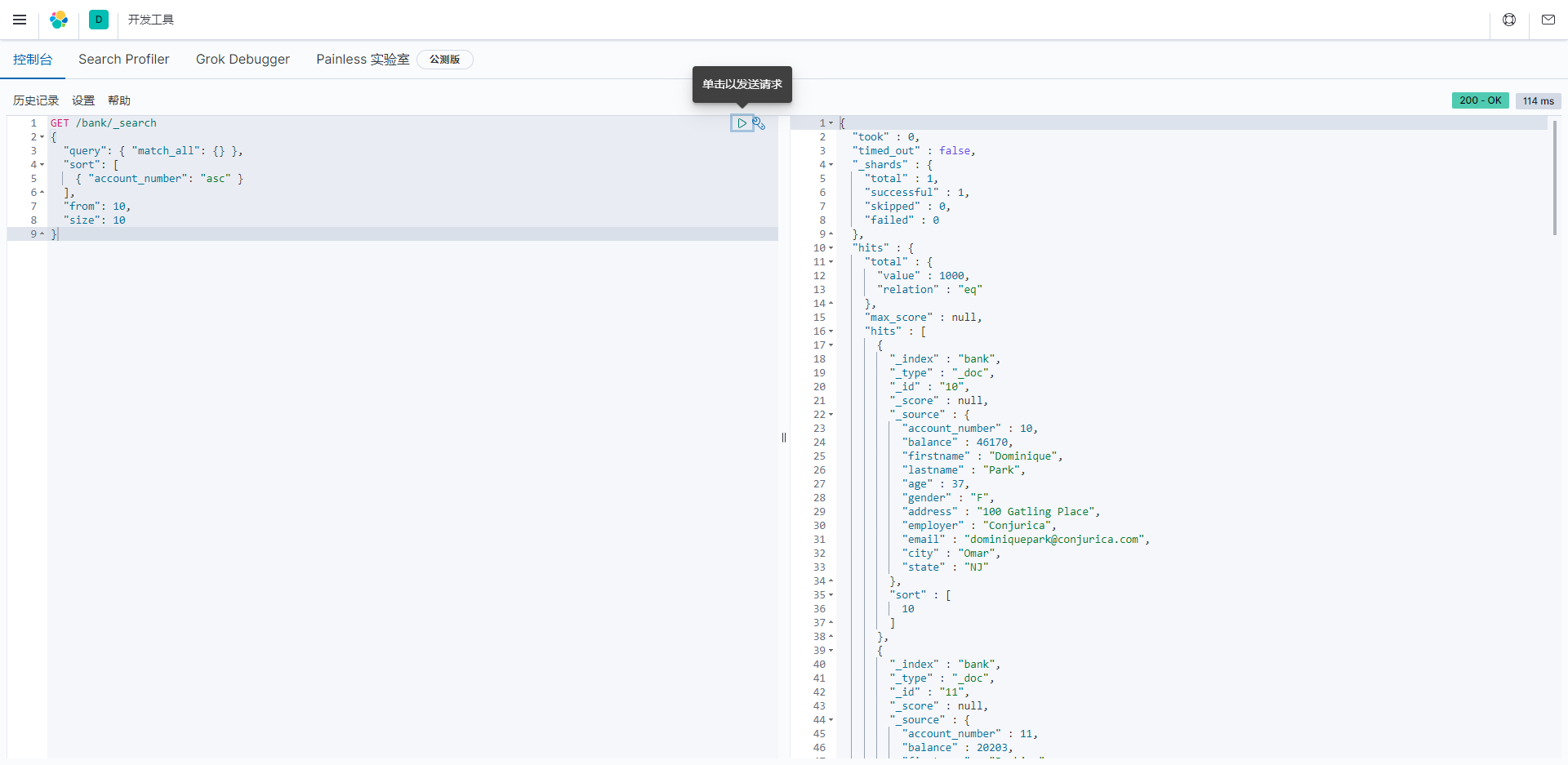The height and width of the screenshot is (765, 1568).
Task: Open the help lifebuoy icon
Action: coord(1509,20)
